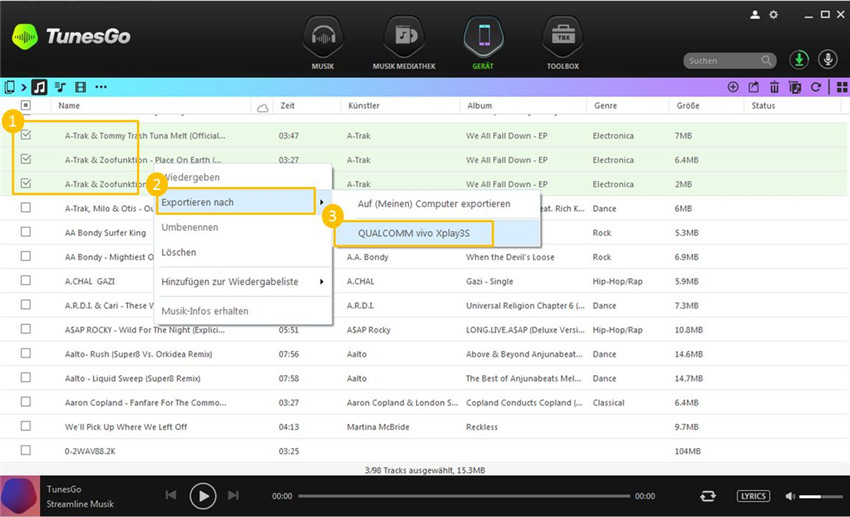The width and height of the screenshot is (850, 517).
Task: Click the device phone breadcrumb icon
Action: [x=9, y=87]
